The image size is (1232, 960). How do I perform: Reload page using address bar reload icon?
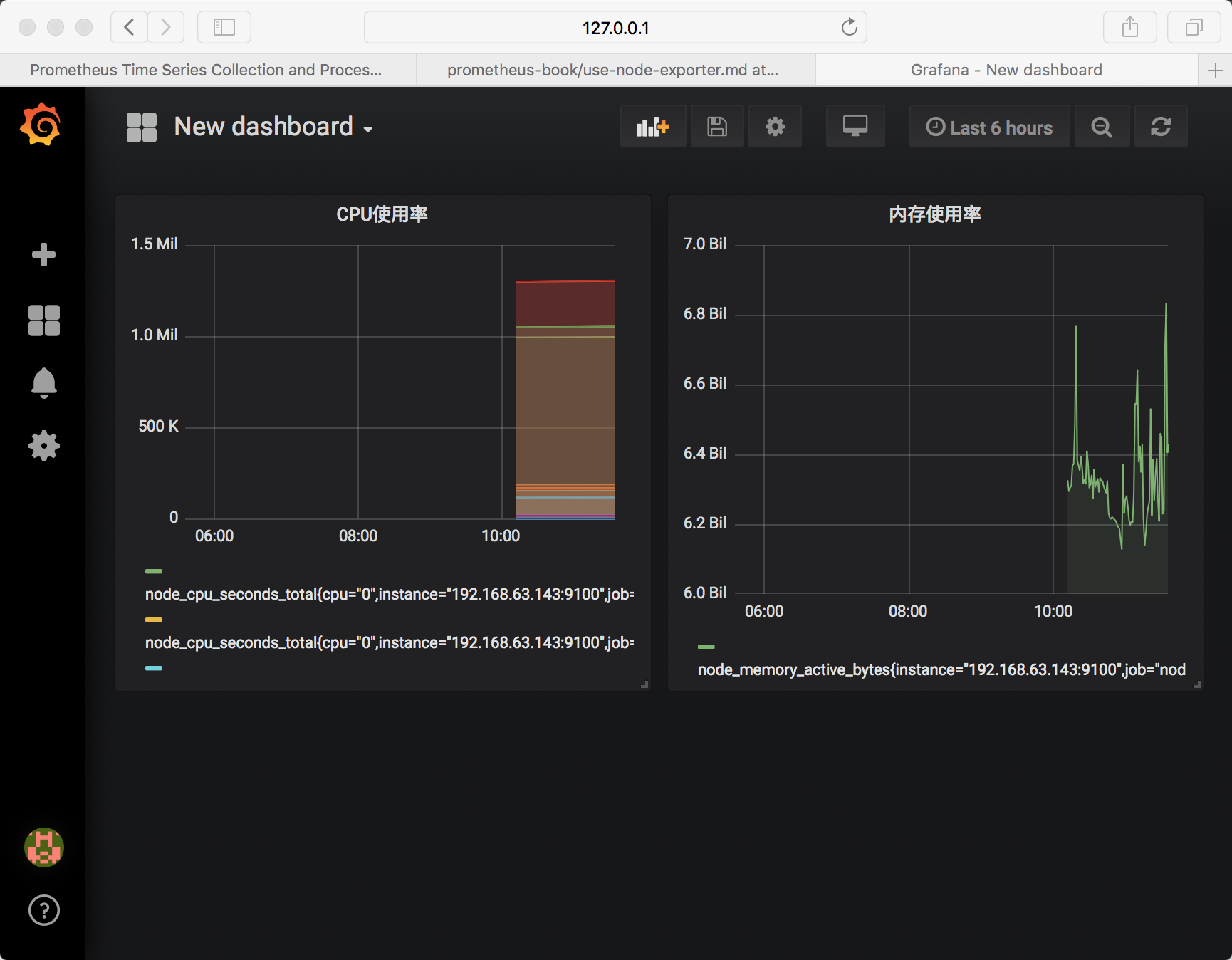tap(849, 27)
